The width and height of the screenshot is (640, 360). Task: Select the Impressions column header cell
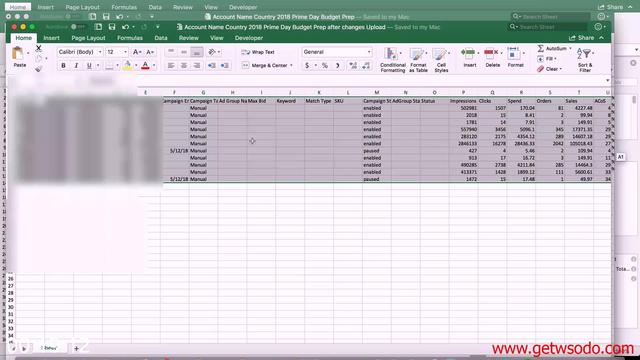coord(463,101)
